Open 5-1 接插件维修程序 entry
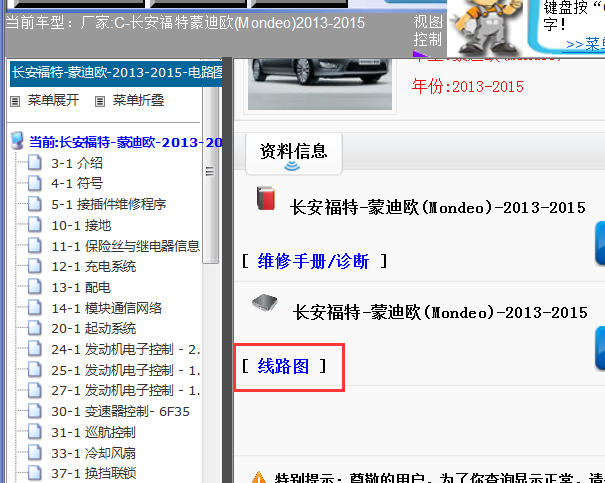The height and width of the screenshot is (483, 605). 108,204
